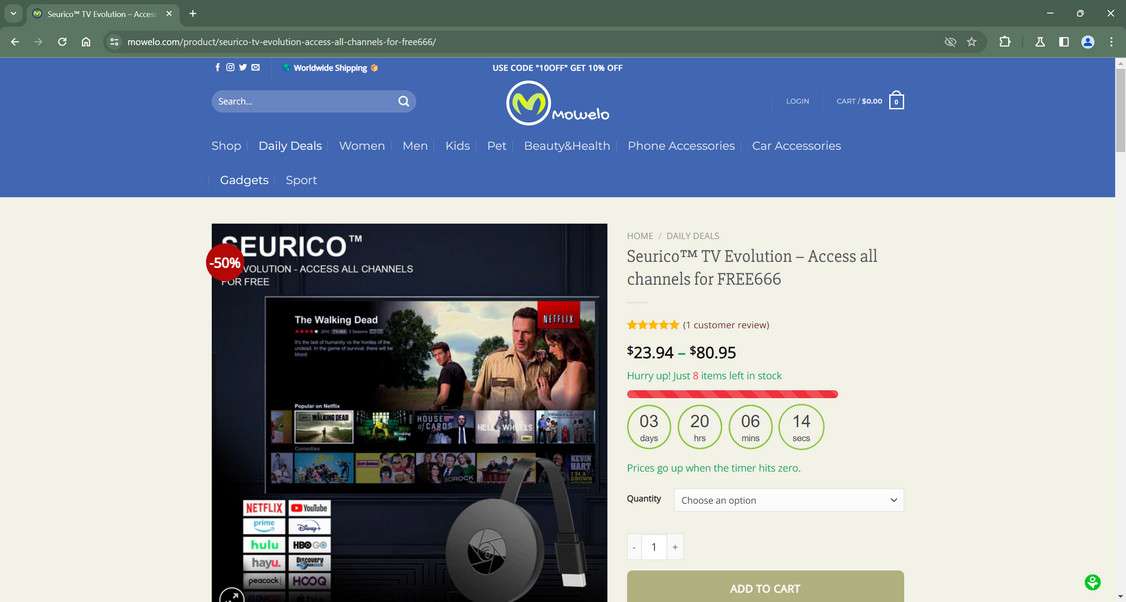
Task: Zoom product image with expand icon
Action: [x=232, y=596]
